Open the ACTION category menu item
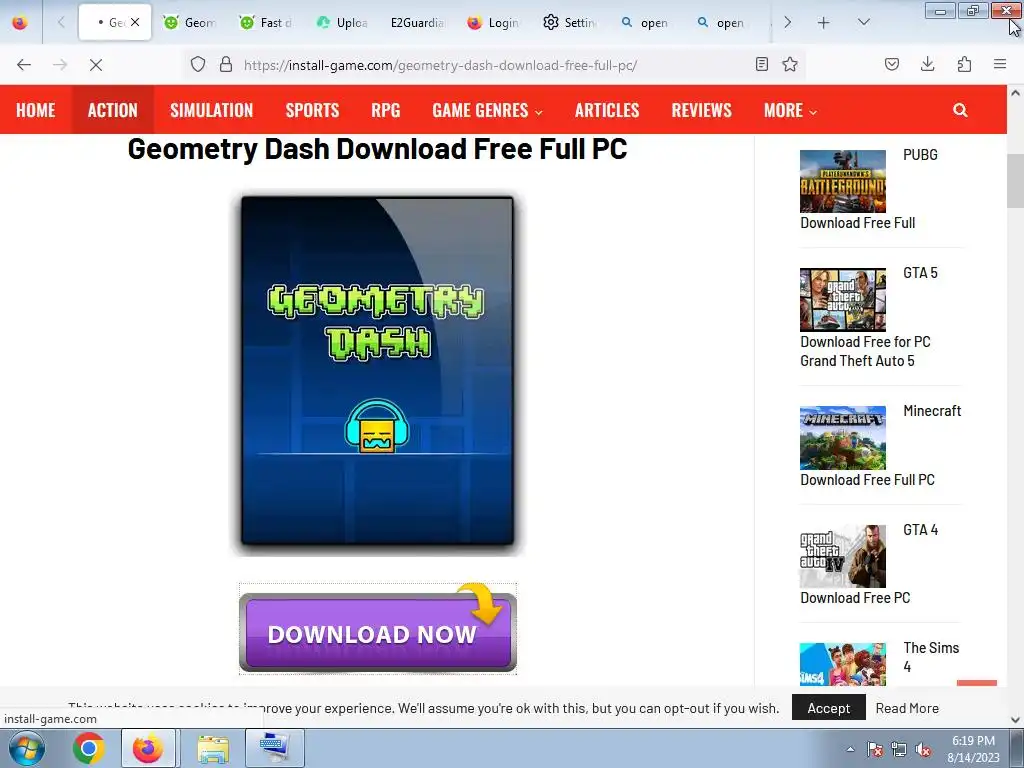This screenshot has height=768, width=1024. coord(112,110)
